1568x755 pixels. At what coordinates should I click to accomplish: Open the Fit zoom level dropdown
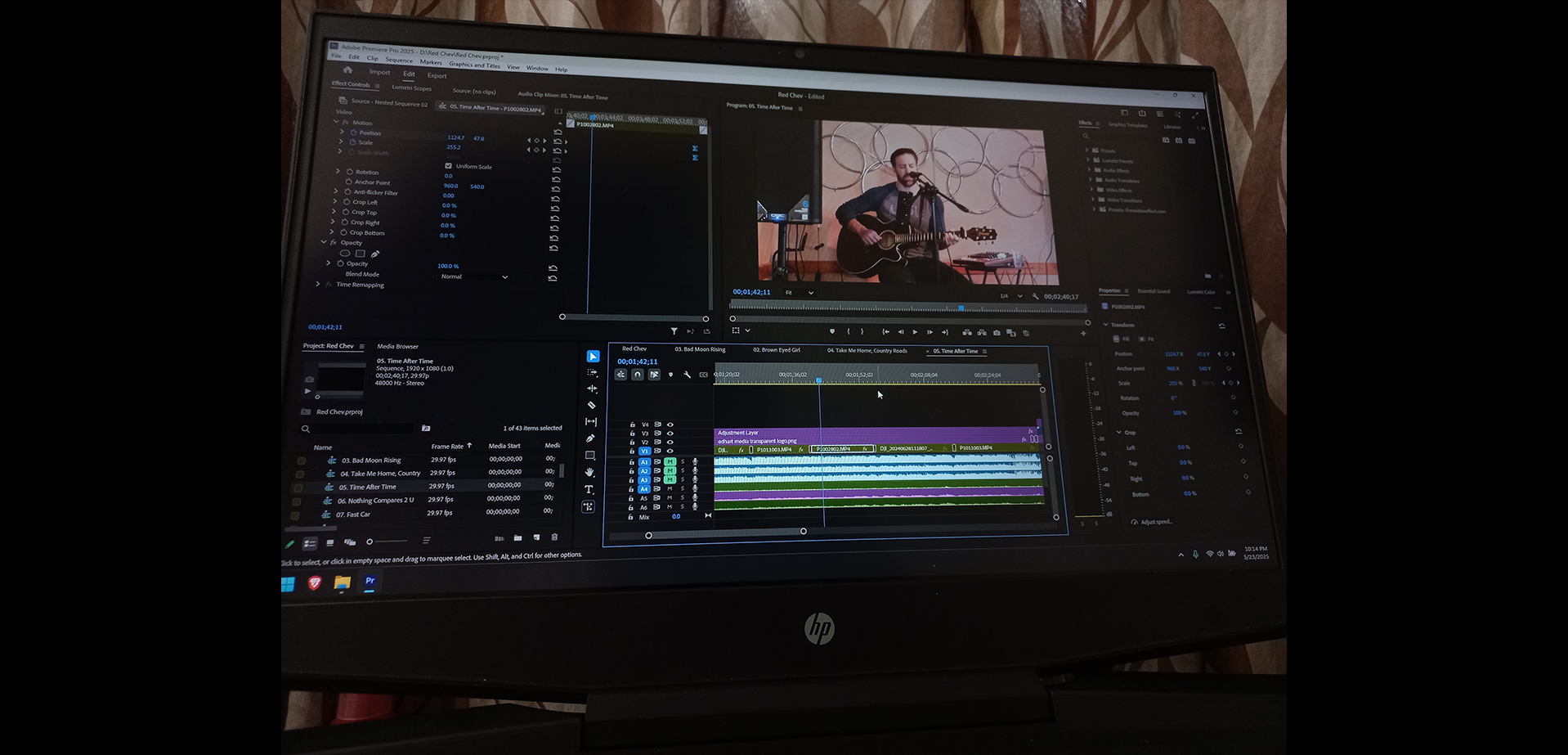tap(800, 293)
